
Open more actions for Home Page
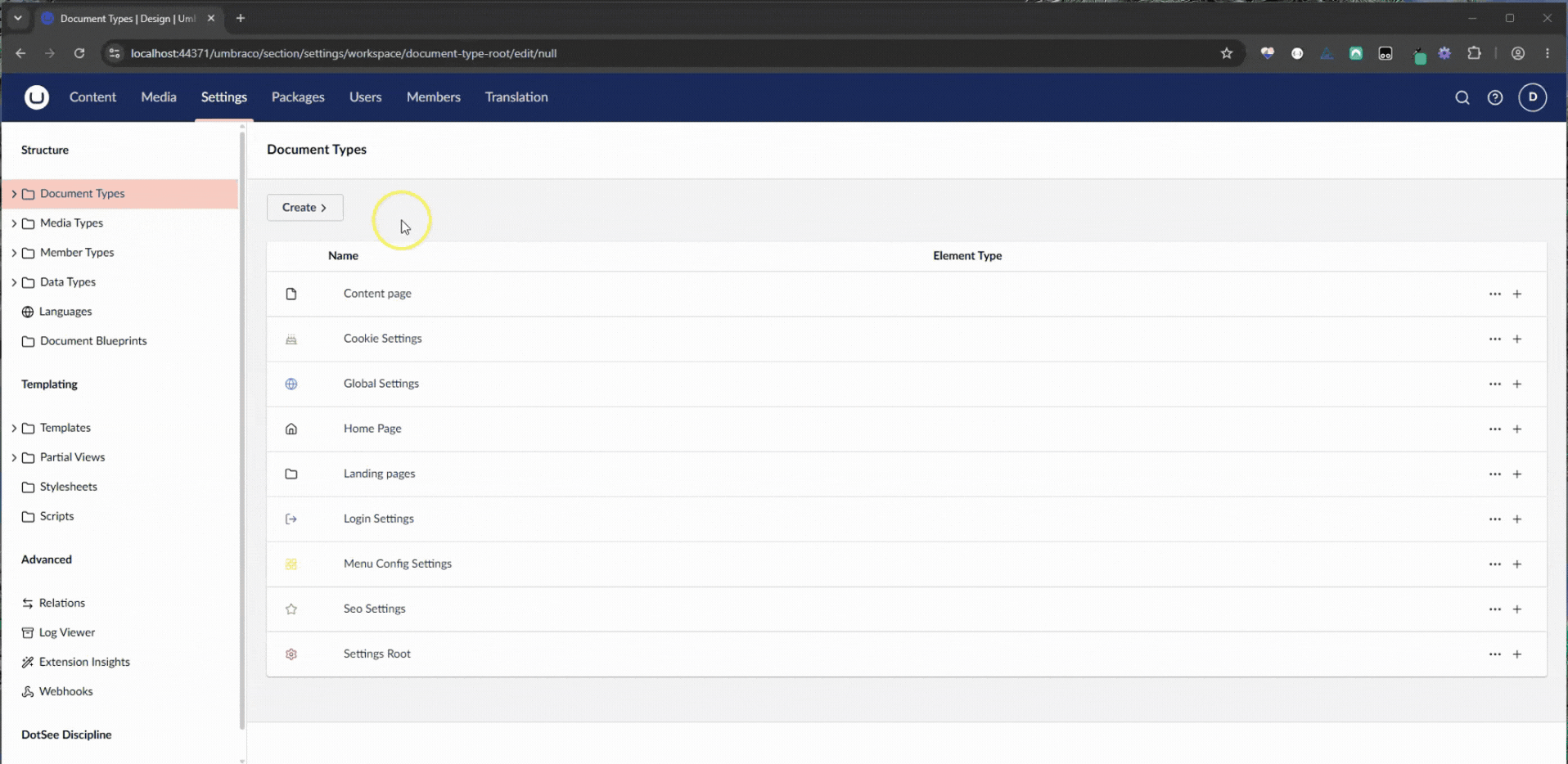(x=1495, y=429)
